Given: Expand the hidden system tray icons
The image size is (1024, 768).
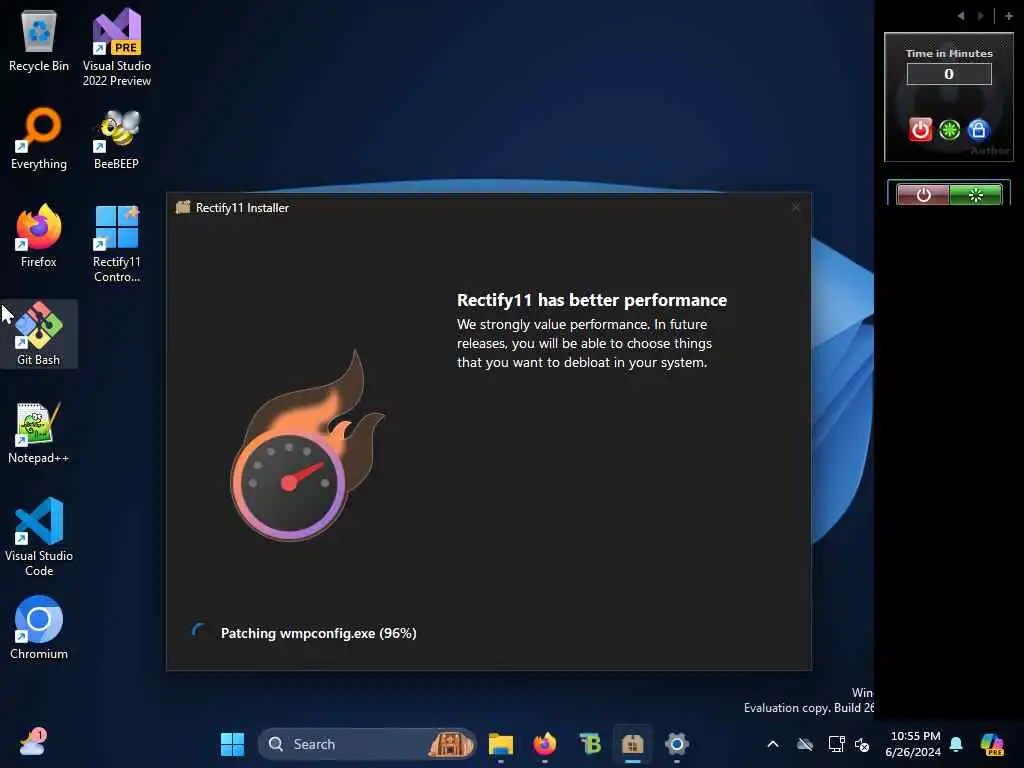Looking at the screenshot, I should [x=773, y=744].
